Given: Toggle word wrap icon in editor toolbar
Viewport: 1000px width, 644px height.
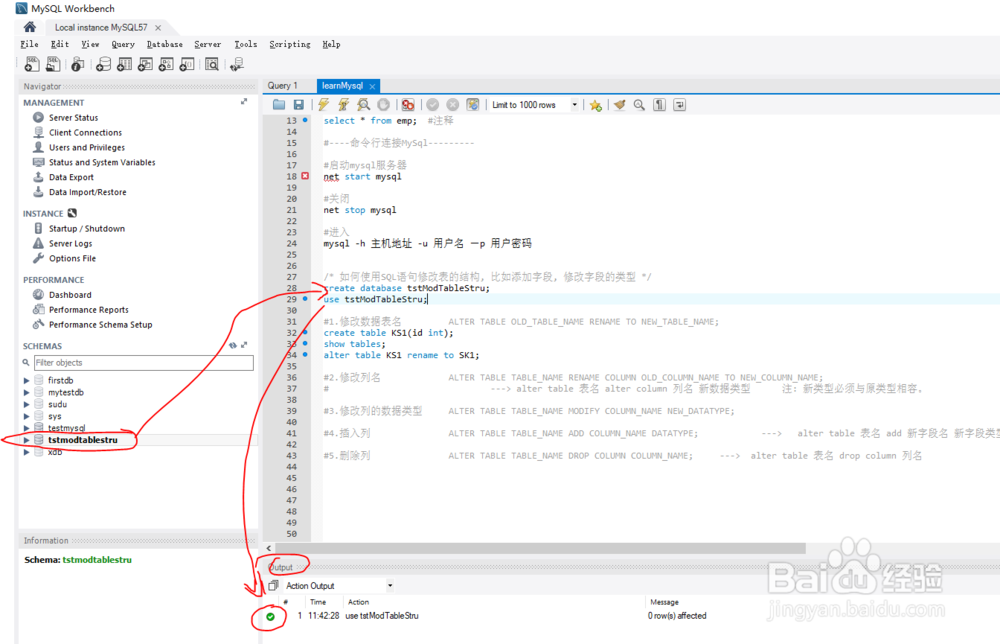Looking at the screenshot, I should [680, 105].
